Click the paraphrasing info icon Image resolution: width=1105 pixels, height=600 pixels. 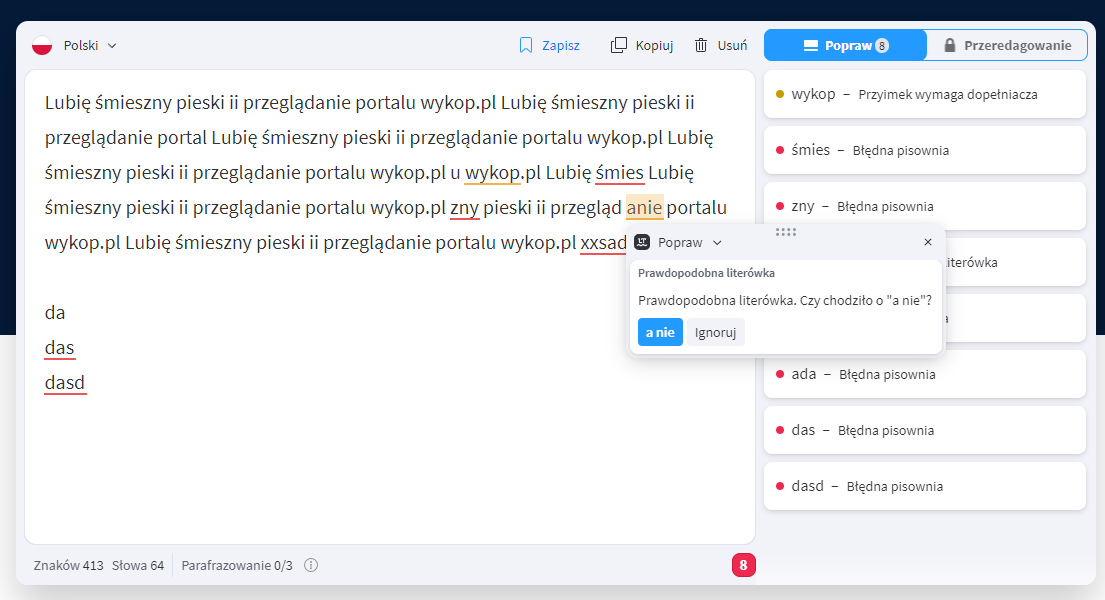311,566
